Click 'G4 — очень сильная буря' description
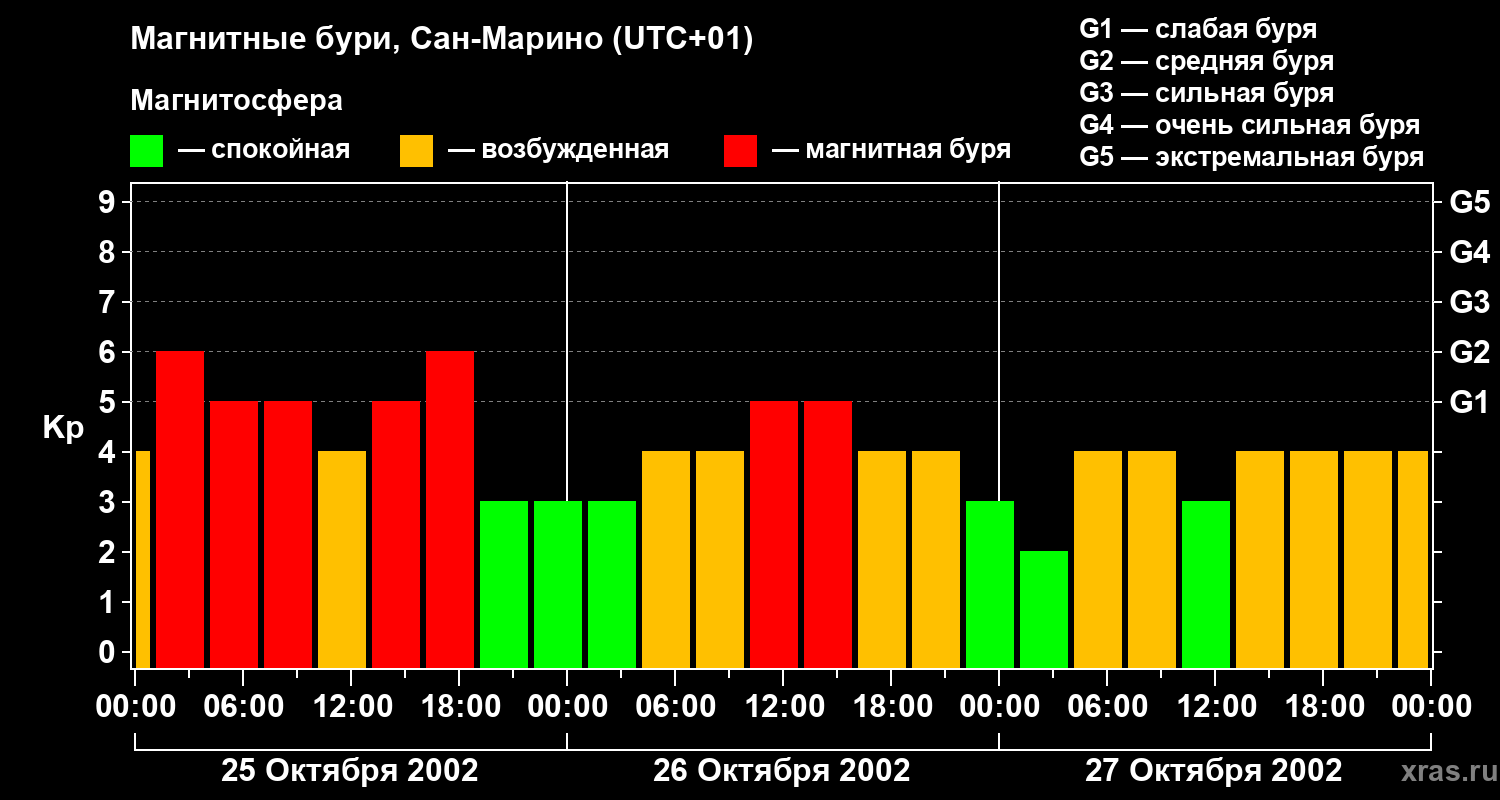1500x800 pixels. [1249, 125]
